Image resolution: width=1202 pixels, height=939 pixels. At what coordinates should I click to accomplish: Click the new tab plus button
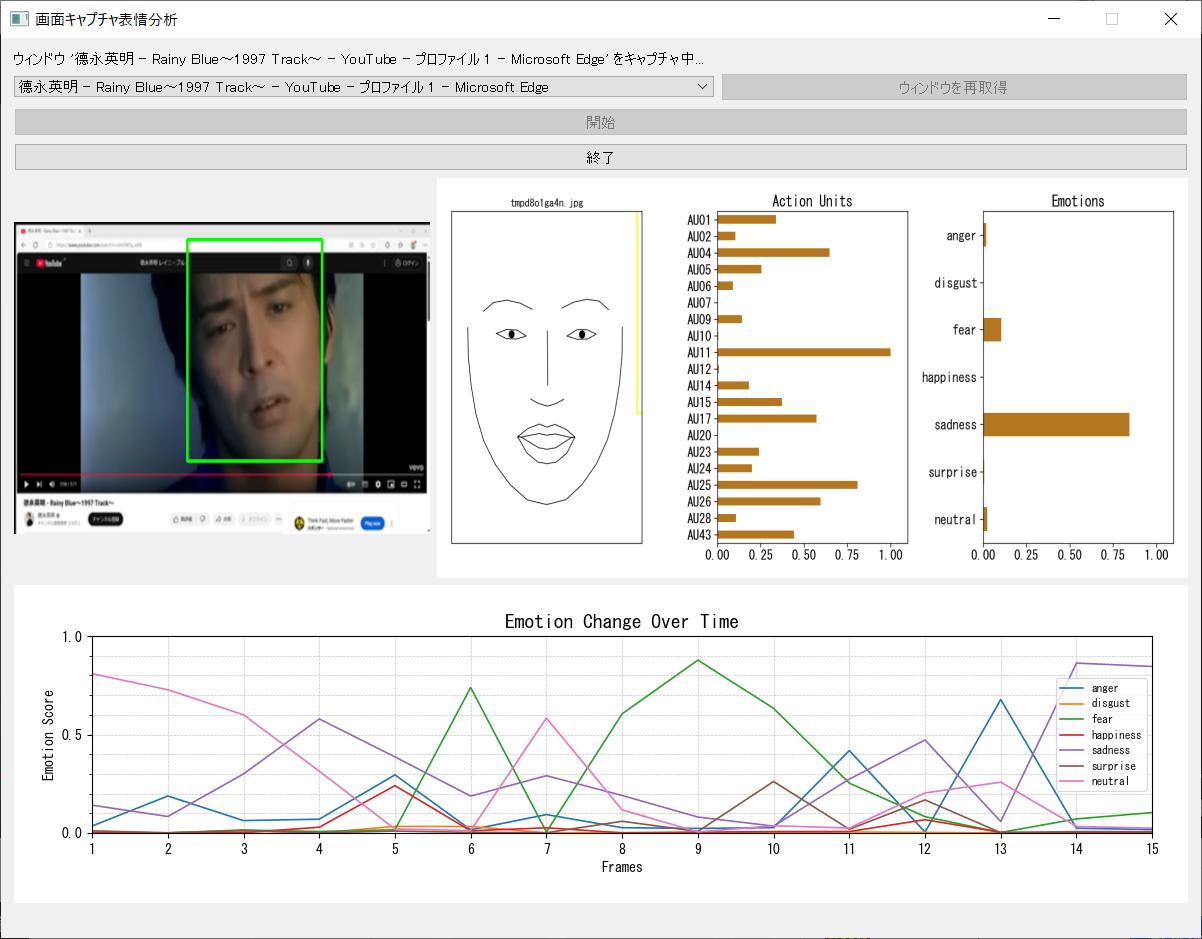click(x=89, y=230)
